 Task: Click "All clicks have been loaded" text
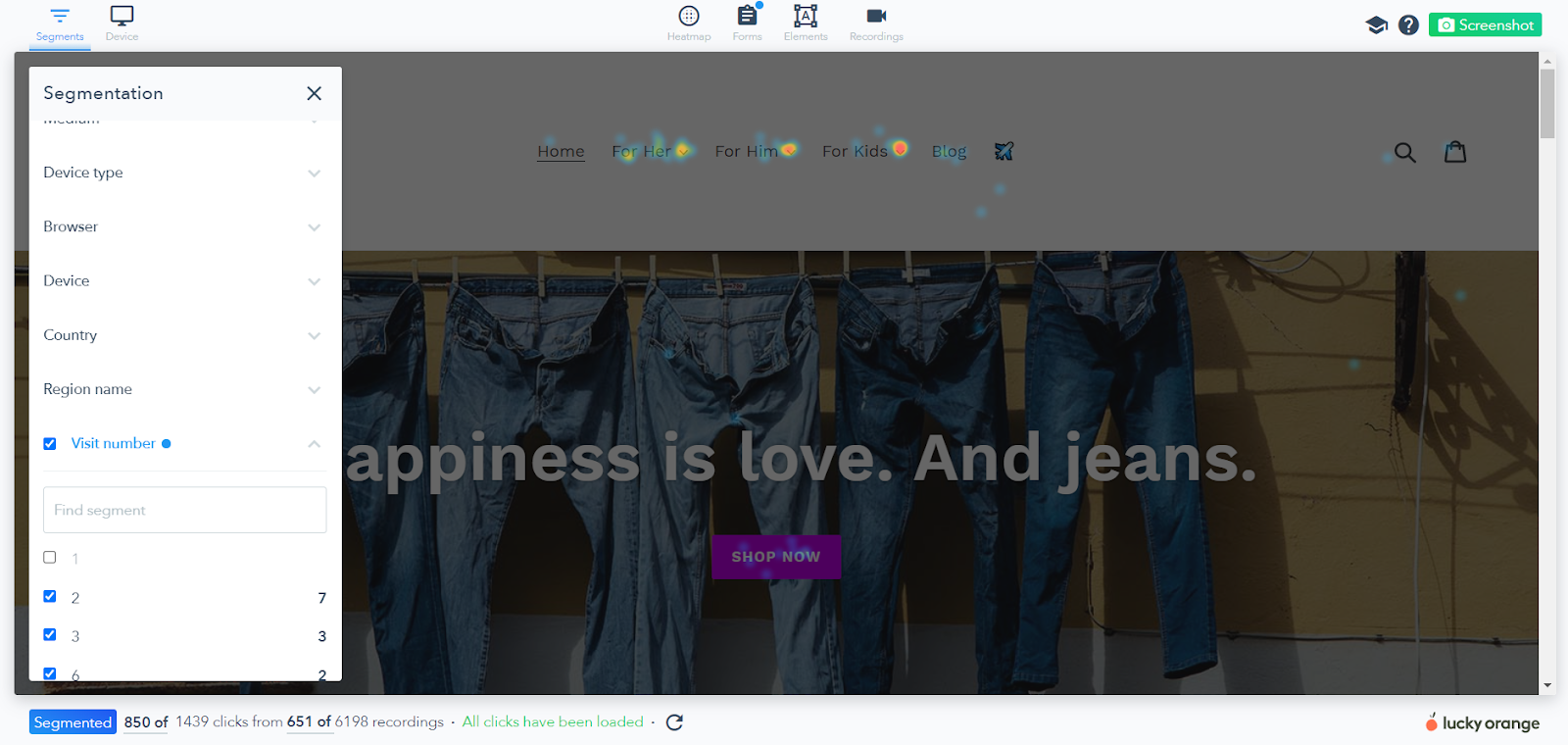[x=553, y=722]
